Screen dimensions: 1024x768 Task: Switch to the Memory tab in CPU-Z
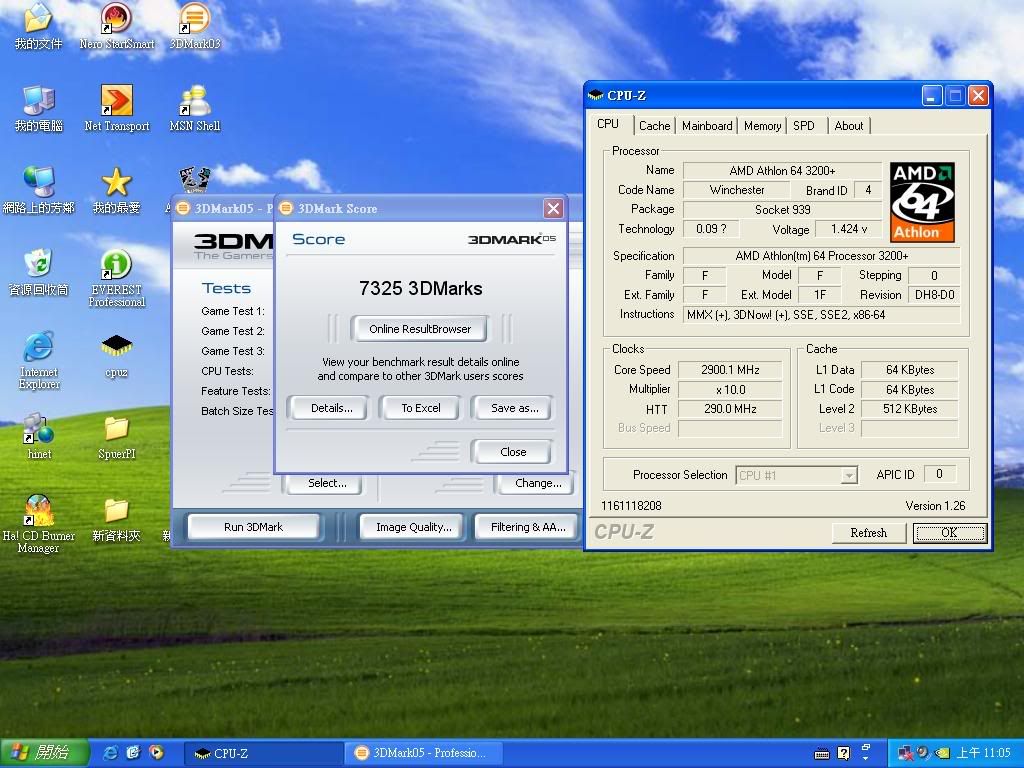pyautogui.click(x=762, y=125)
